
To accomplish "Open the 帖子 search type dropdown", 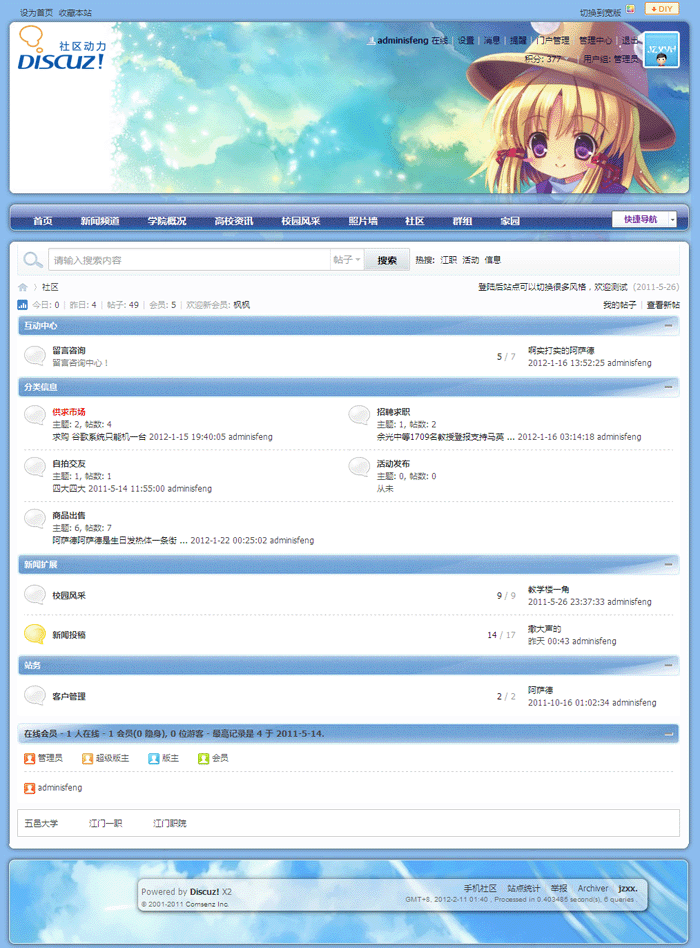I will [x=347, y=260].
